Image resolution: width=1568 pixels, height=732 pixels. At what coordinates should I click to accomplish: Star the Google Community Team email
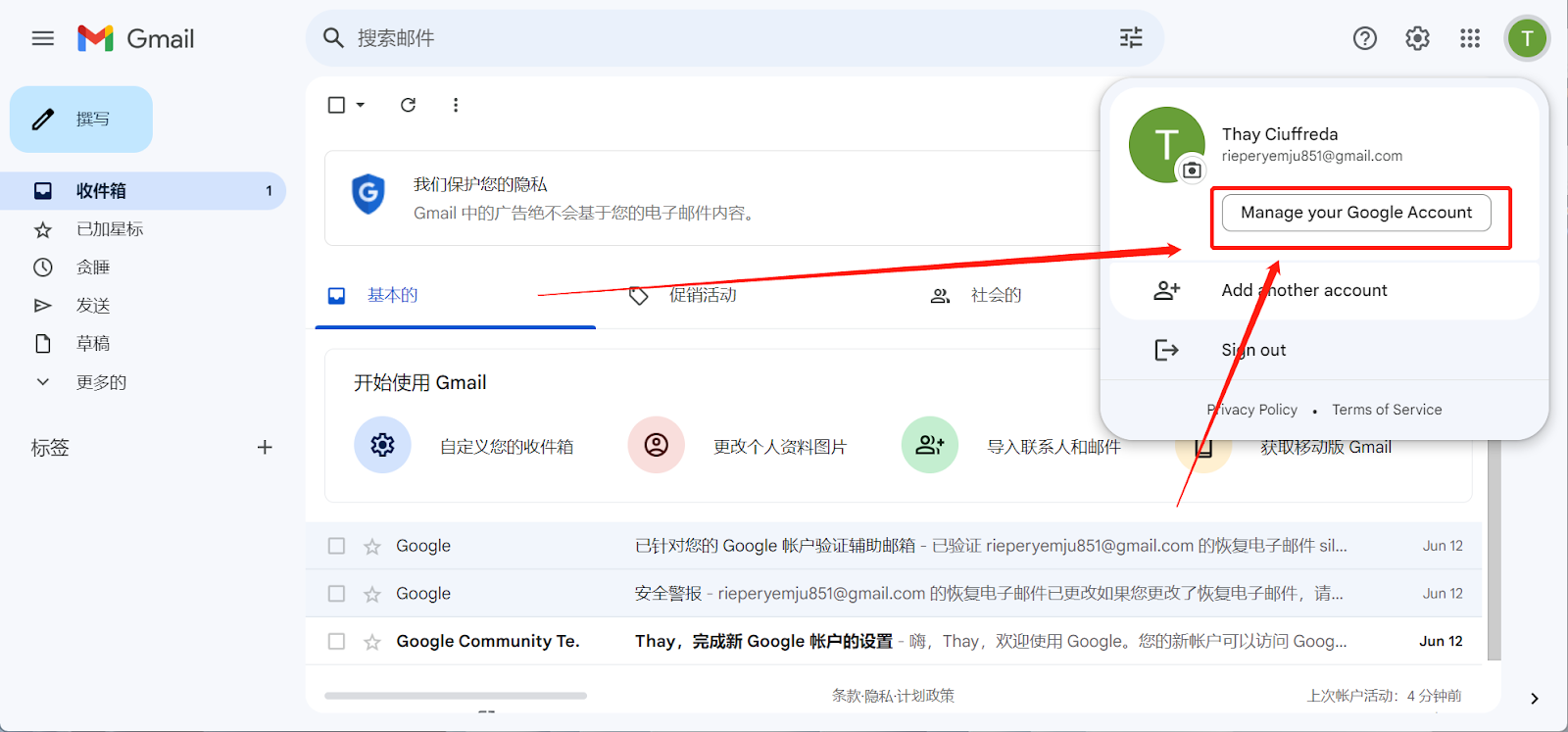click(372, 642)
